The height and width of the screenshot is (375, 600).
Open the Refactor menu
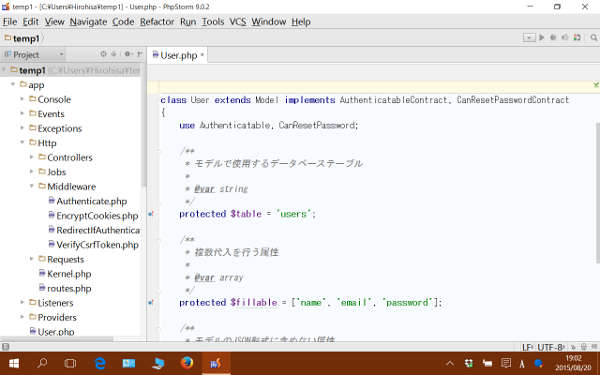pyautogui.click(x=157, y=22)
